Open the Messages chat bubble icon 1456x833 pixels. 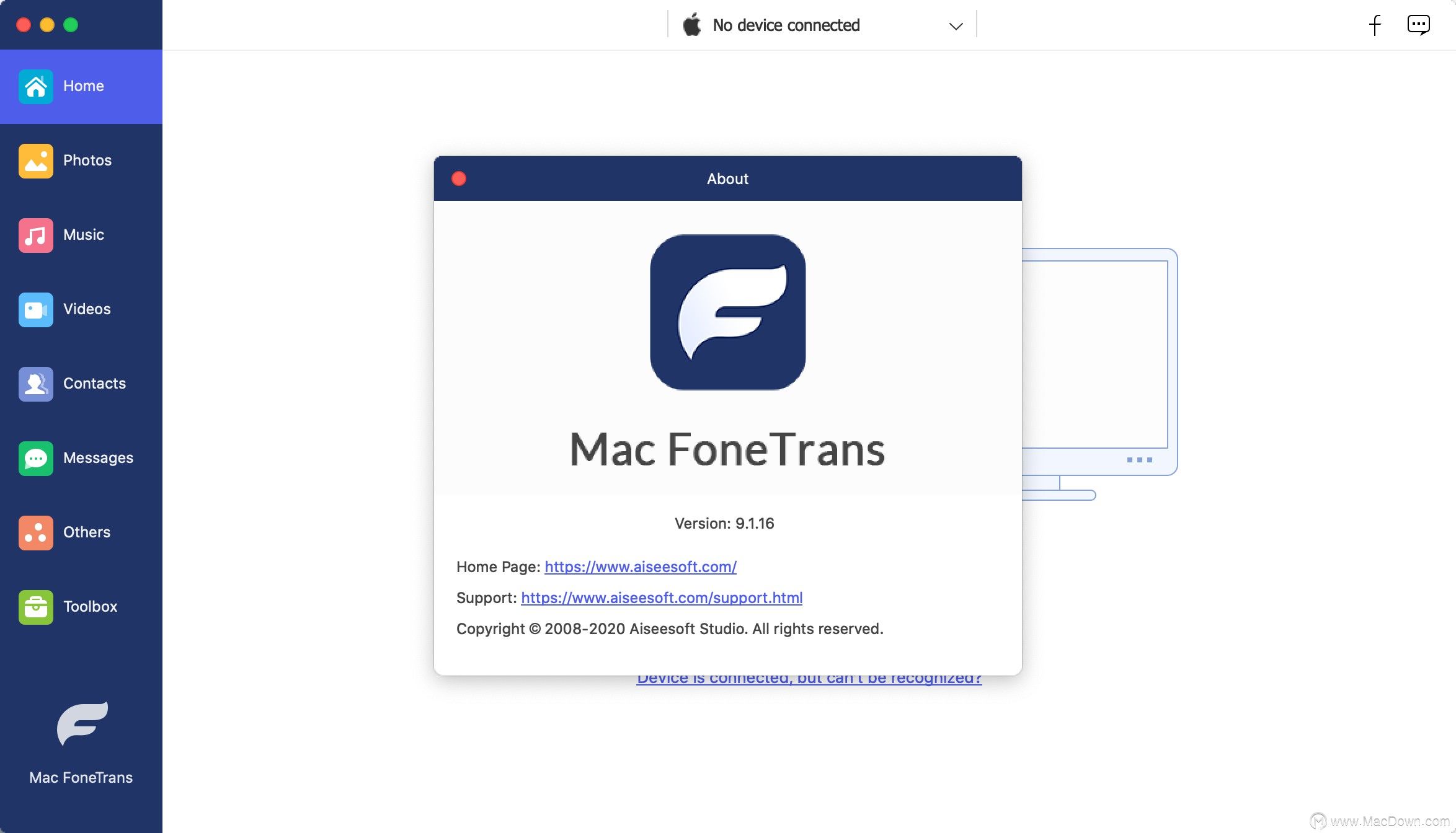tap(36, 459)
